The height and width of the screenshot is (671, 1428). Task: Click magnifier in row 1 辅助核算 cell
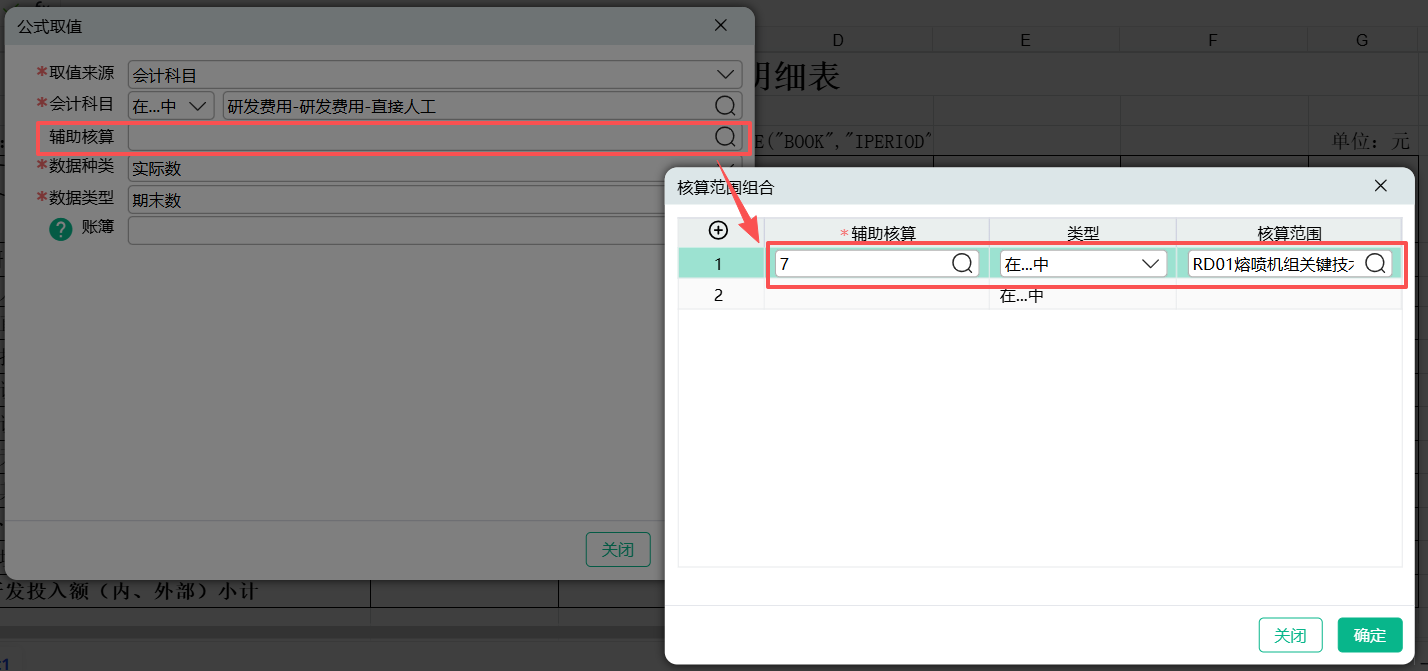point(962,263)
